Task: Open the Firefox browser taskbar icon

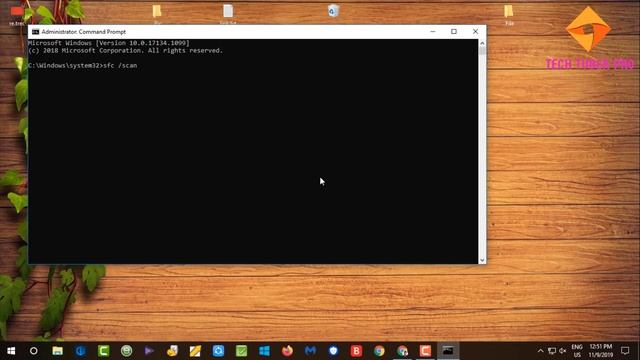Action: tap(287, 351)
